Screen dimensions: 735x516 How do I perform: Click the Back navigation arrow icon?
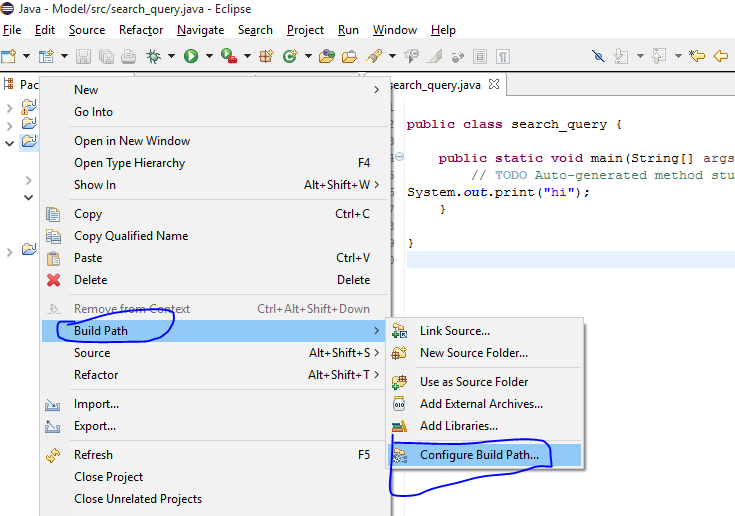[x=721, y=56]
